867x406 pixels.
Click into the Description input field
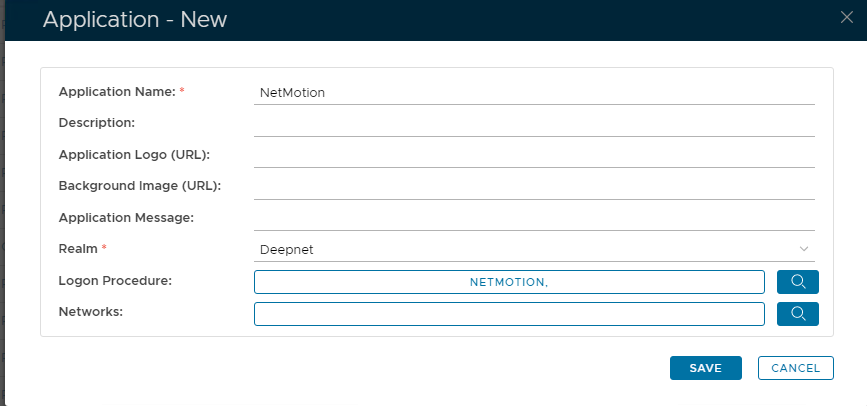coord(534,123)
